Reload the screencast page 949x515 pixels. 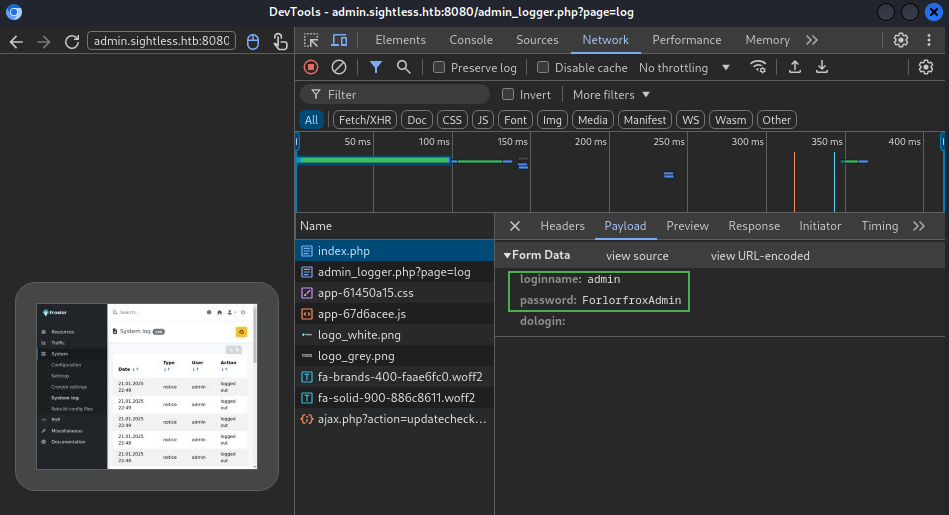point(72,41)
